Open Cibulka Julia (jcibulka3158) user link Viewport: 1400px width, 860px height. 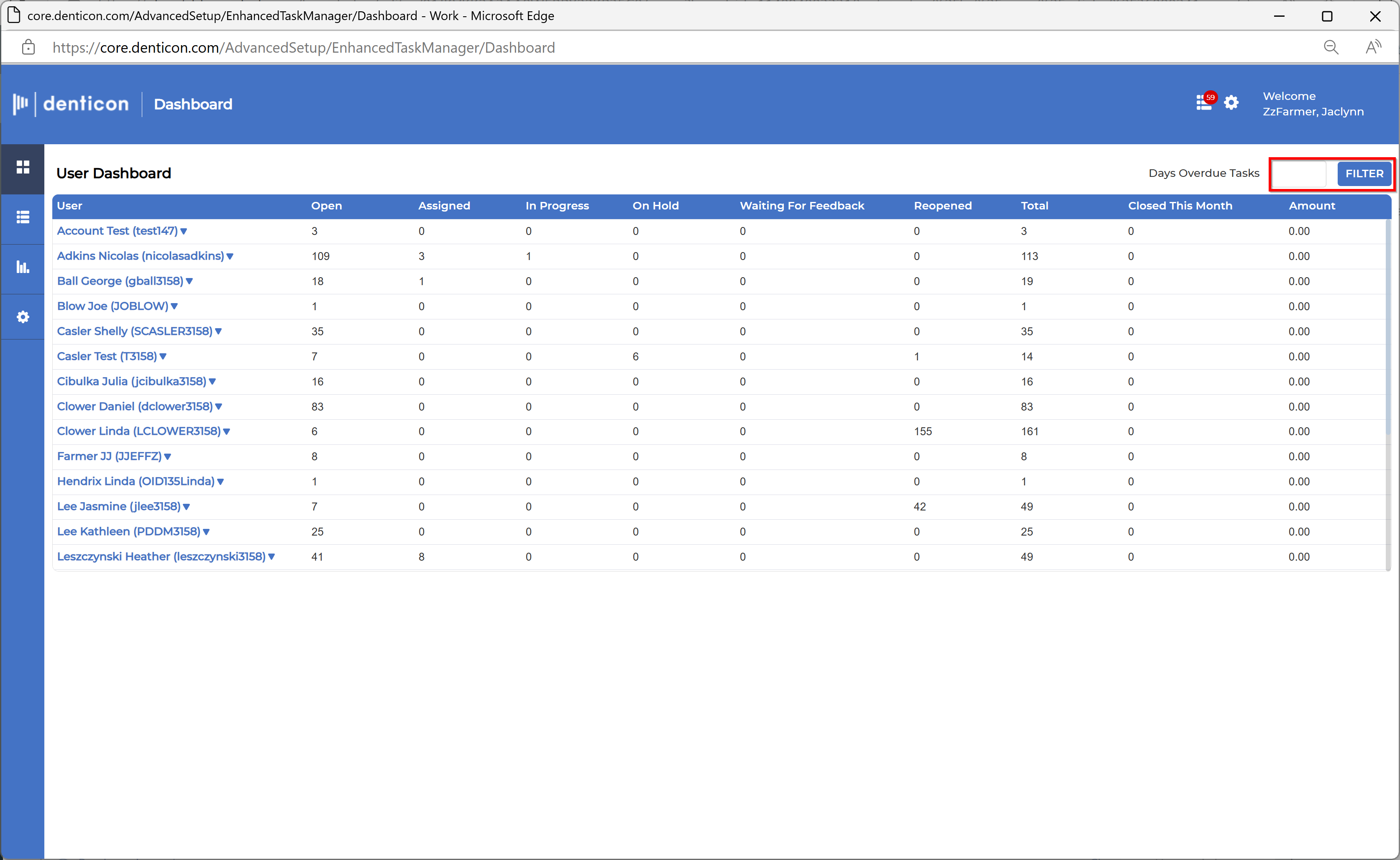pyautogui.click(x=131, y=381)
